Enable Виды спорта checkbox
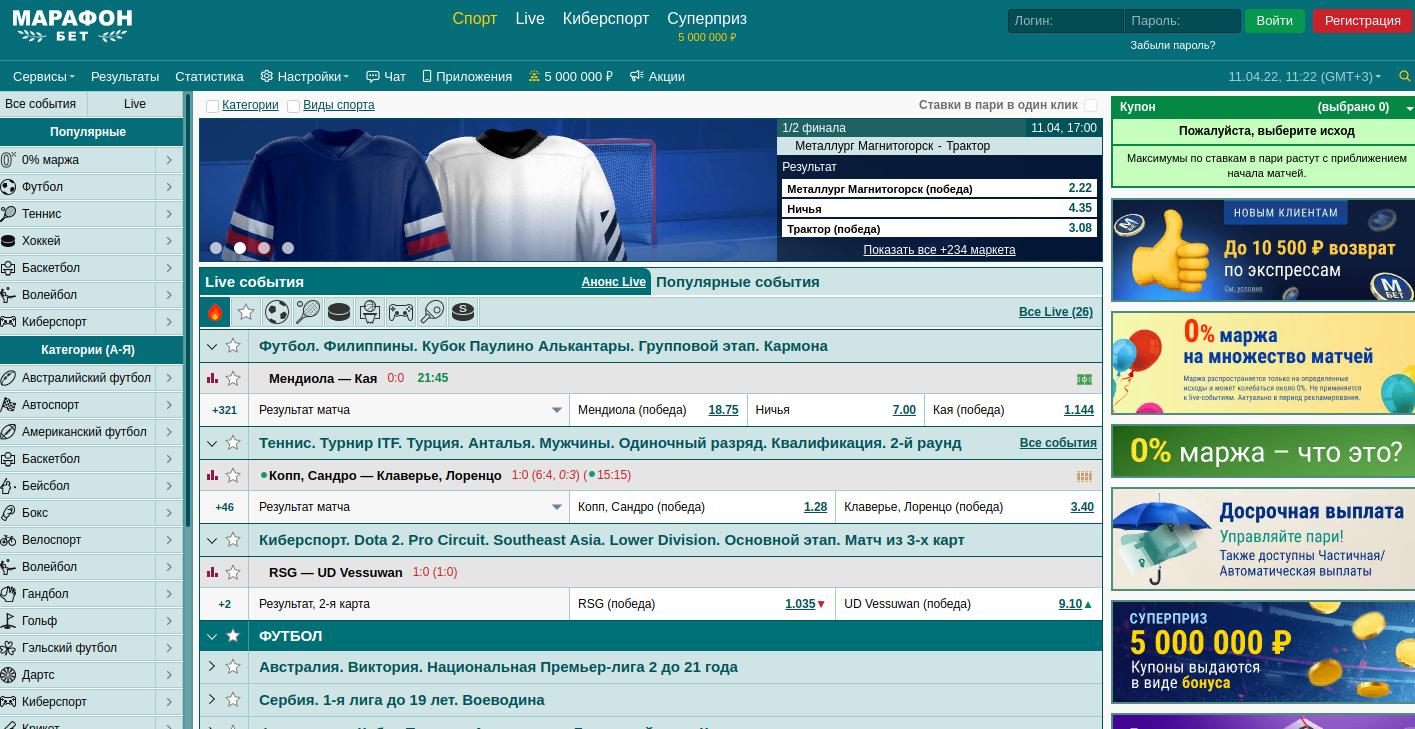Image resolution: width=1415 pixels, height=729 pixels. click(293, 106)
